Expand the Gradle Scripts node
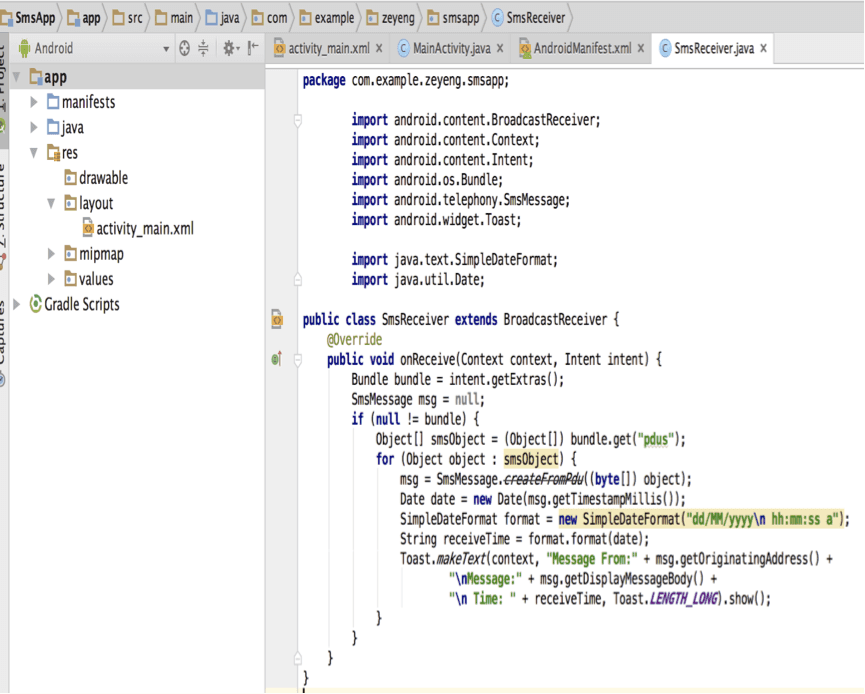 15,305
